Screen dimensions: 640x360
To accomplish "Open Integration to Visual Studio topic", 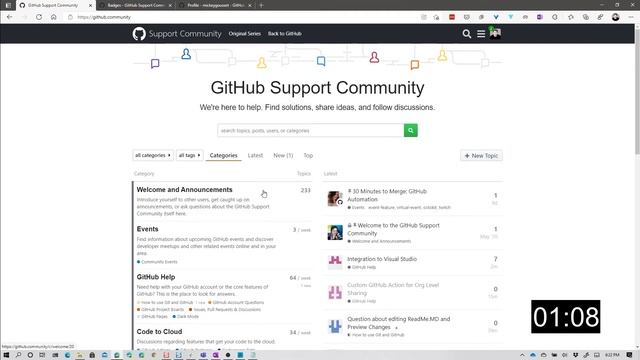I will pyautogui.click(x=382, y=259).
